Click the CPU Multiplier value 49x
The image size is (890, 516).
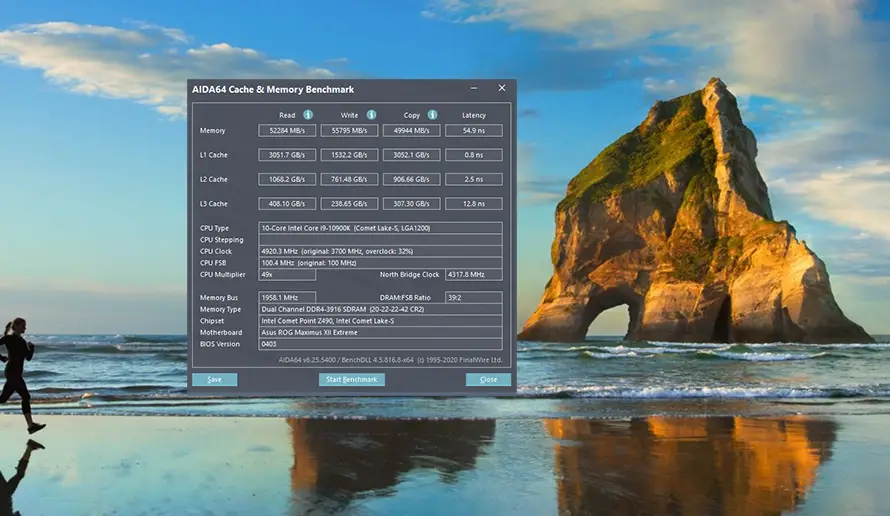coord(287,275)
